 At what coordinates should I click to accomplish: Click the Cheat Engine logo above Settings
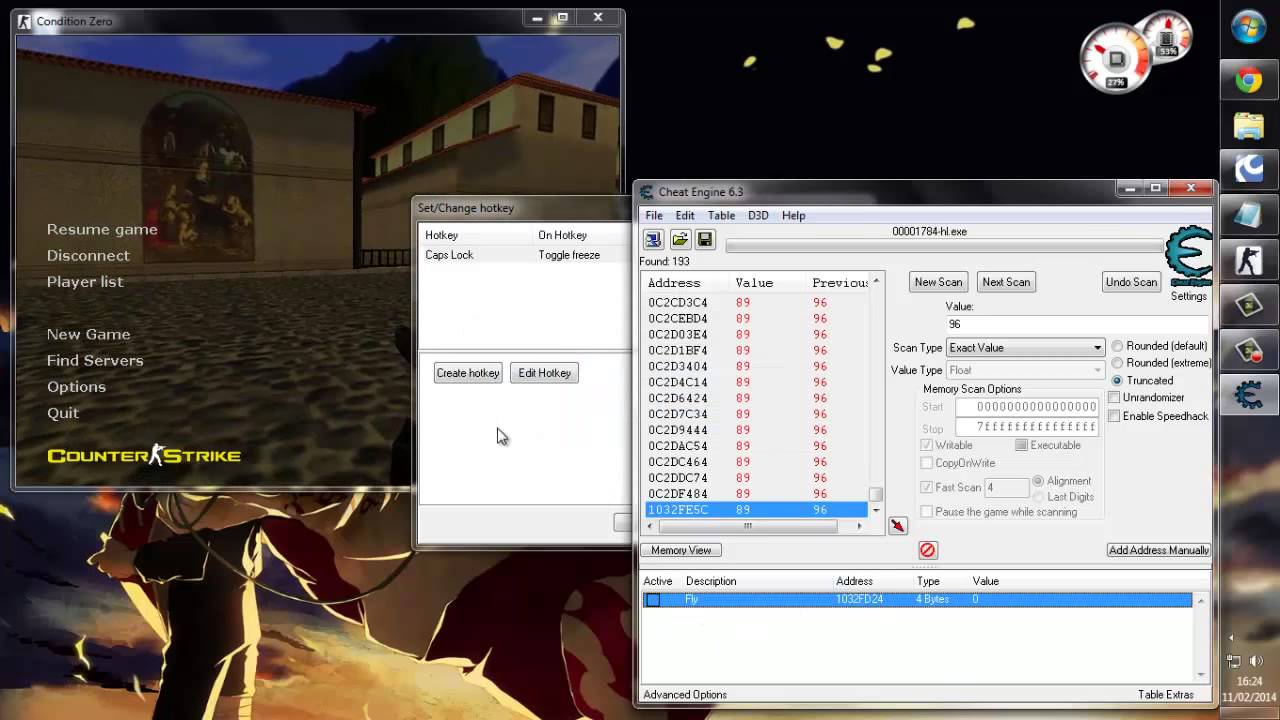click(x=1189, y=257)
